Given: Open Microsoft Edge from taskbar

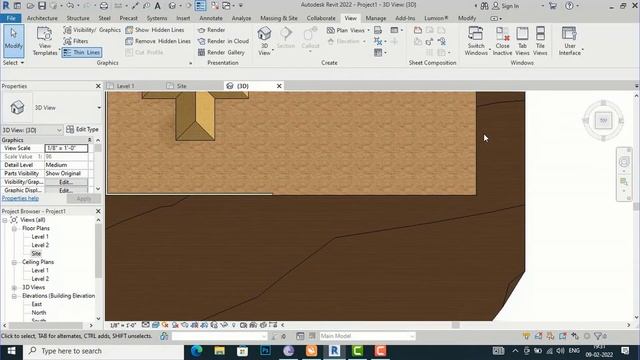Looking at the screenshot, I should pos(197,351).
